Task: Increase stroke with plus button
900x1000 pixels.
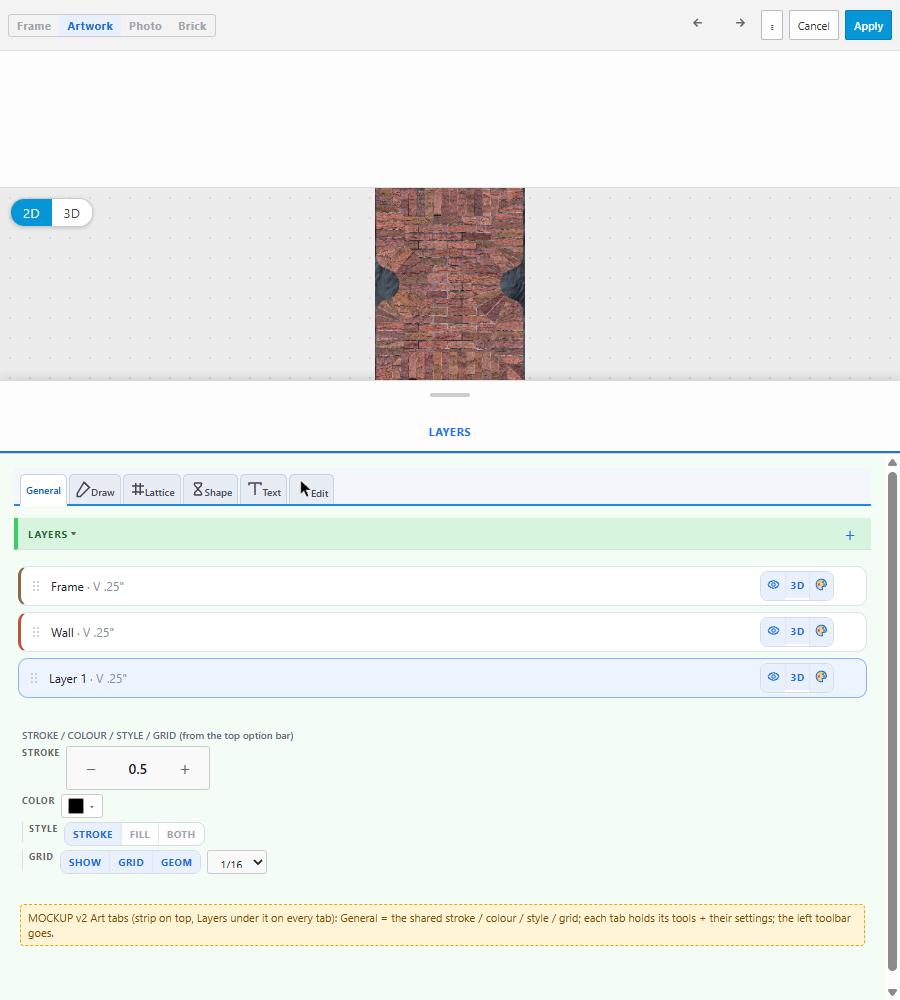Action: point(185,769)
